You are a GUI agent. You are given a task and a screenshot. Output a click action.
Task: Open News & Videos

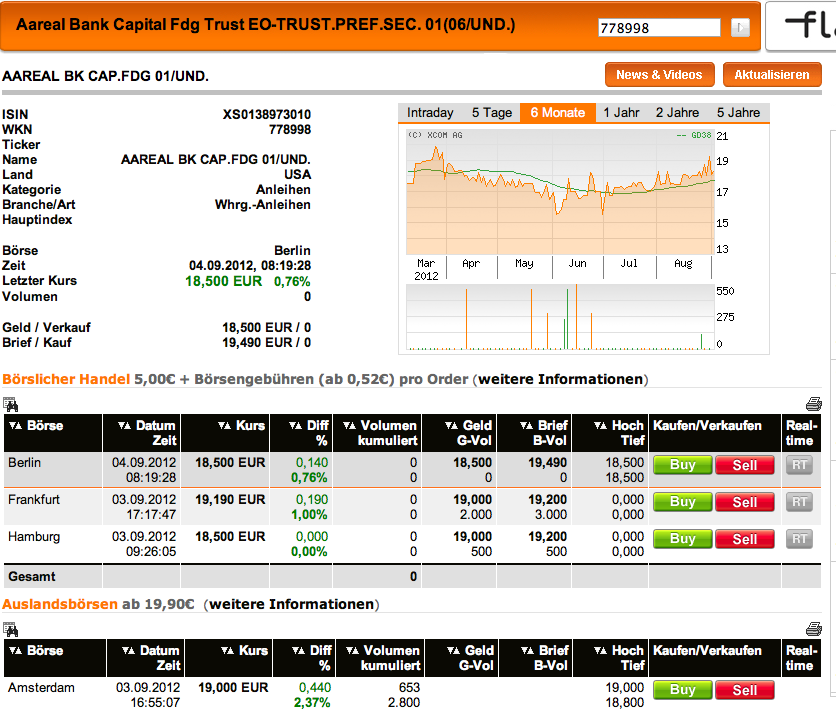(x=660, y=75)
